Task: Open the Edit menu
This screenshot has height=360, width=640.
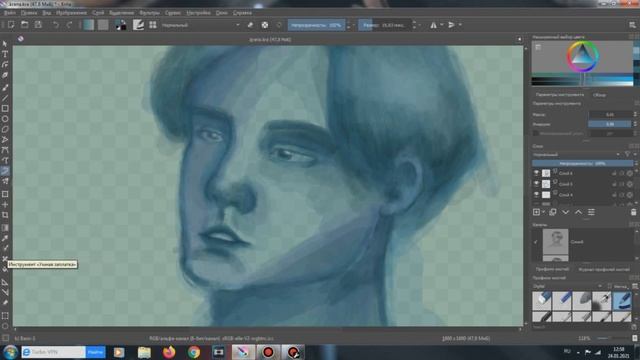Action: [x=29, y=13]
